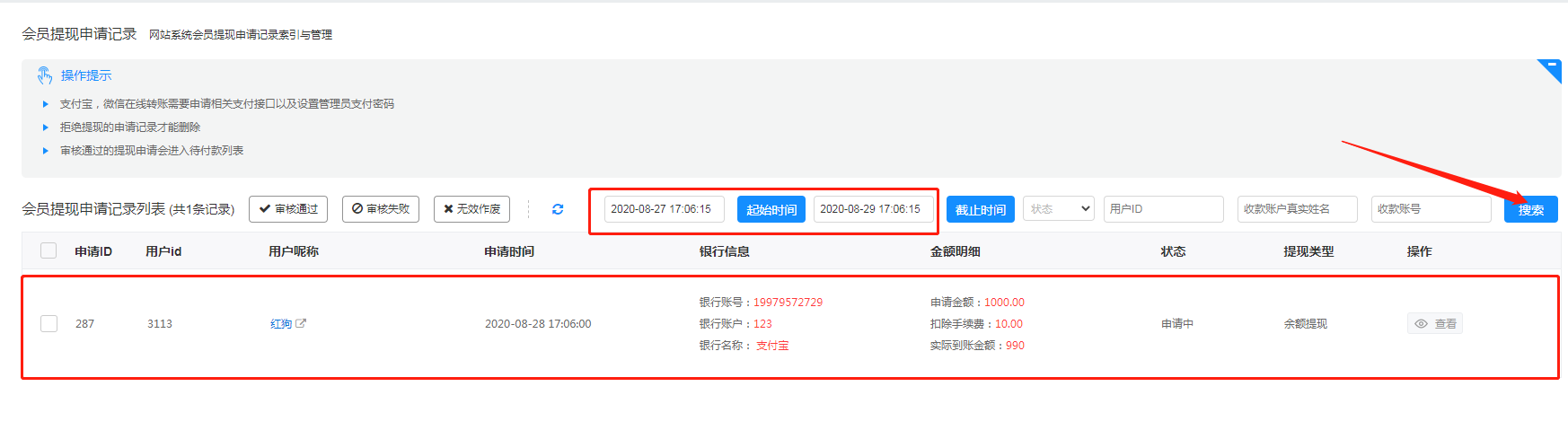
Task: Collapse tips panel via top-right corner icon
Action: (1551, 67)
